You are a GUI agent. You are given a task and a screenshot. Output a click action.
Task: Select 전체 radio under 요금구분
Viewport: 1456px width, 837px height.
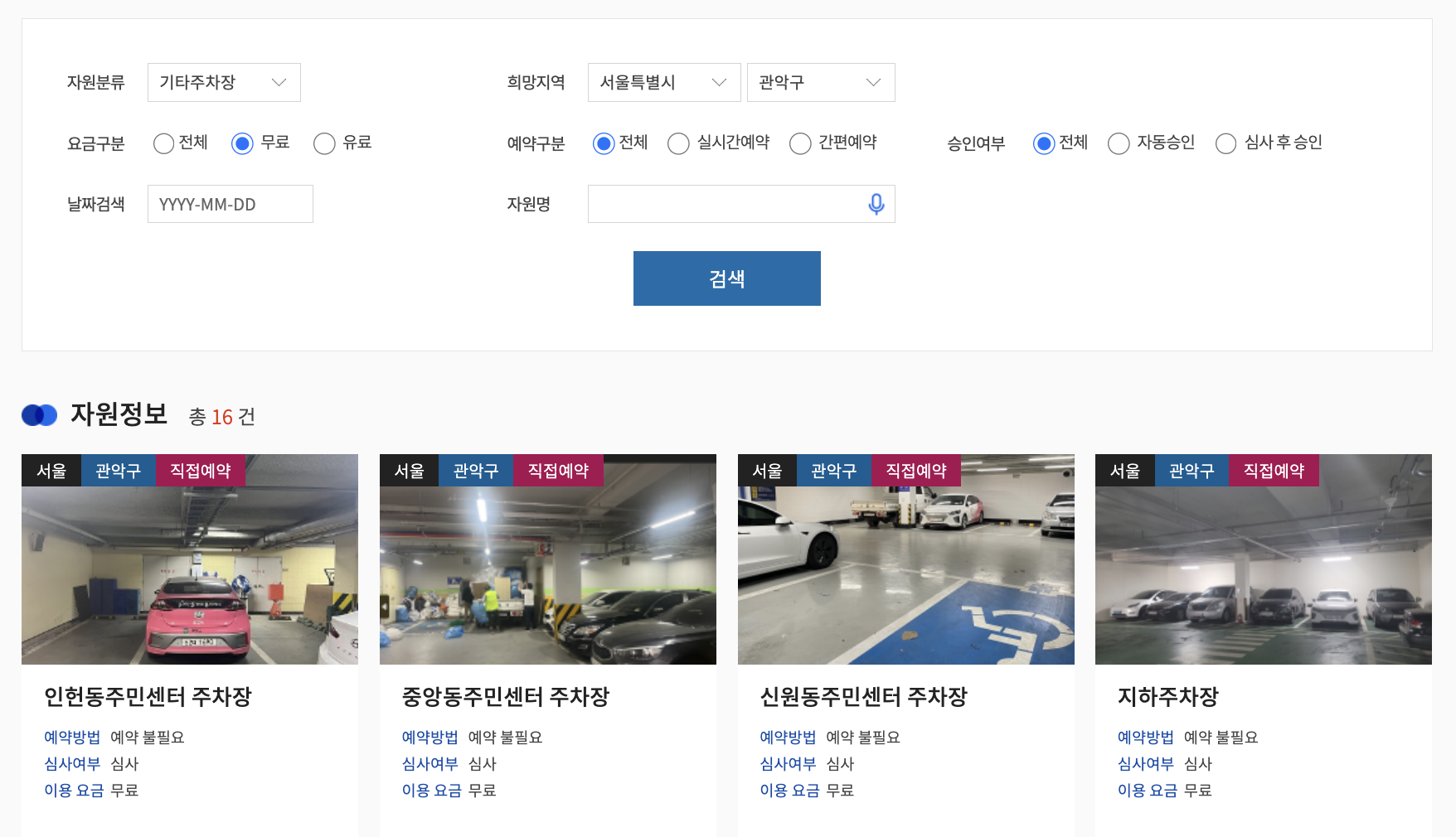[163, 143]
